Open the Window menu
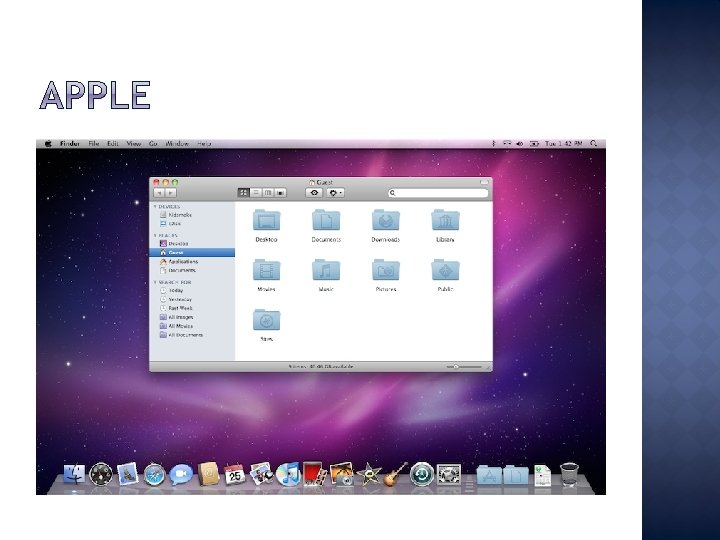 coord(177,144)
